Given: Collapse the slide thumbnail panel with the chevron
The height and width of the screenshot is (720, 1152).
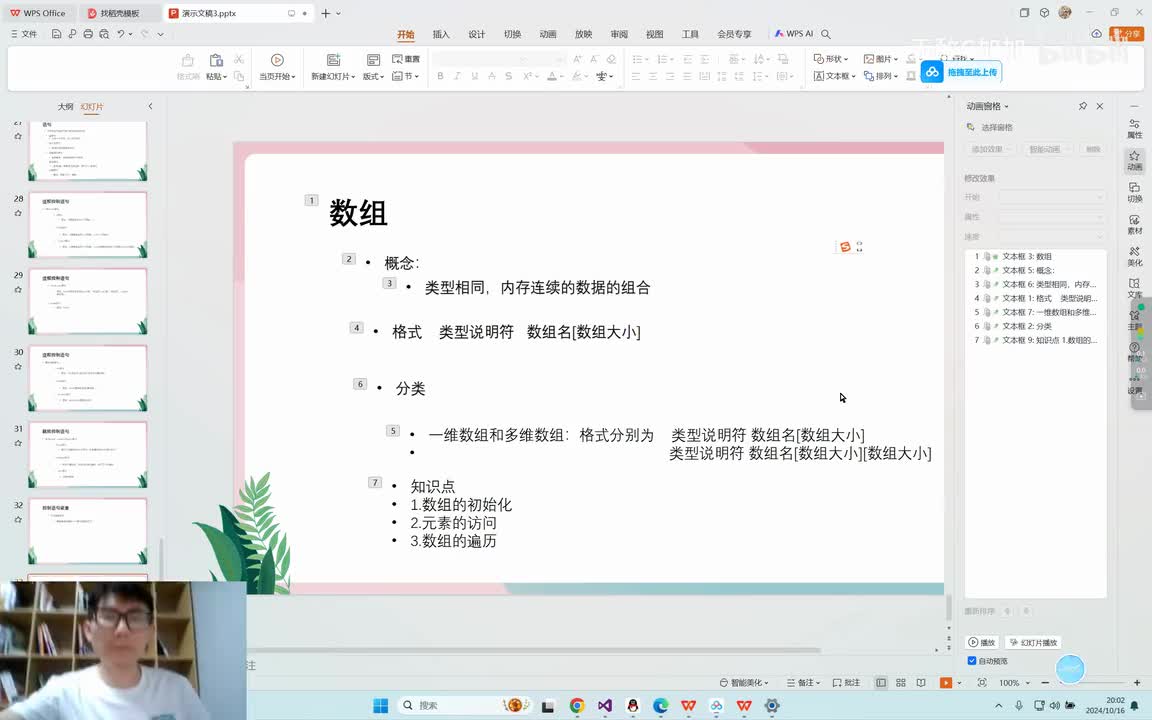Looking at the screenshot, I should (151, 107).
